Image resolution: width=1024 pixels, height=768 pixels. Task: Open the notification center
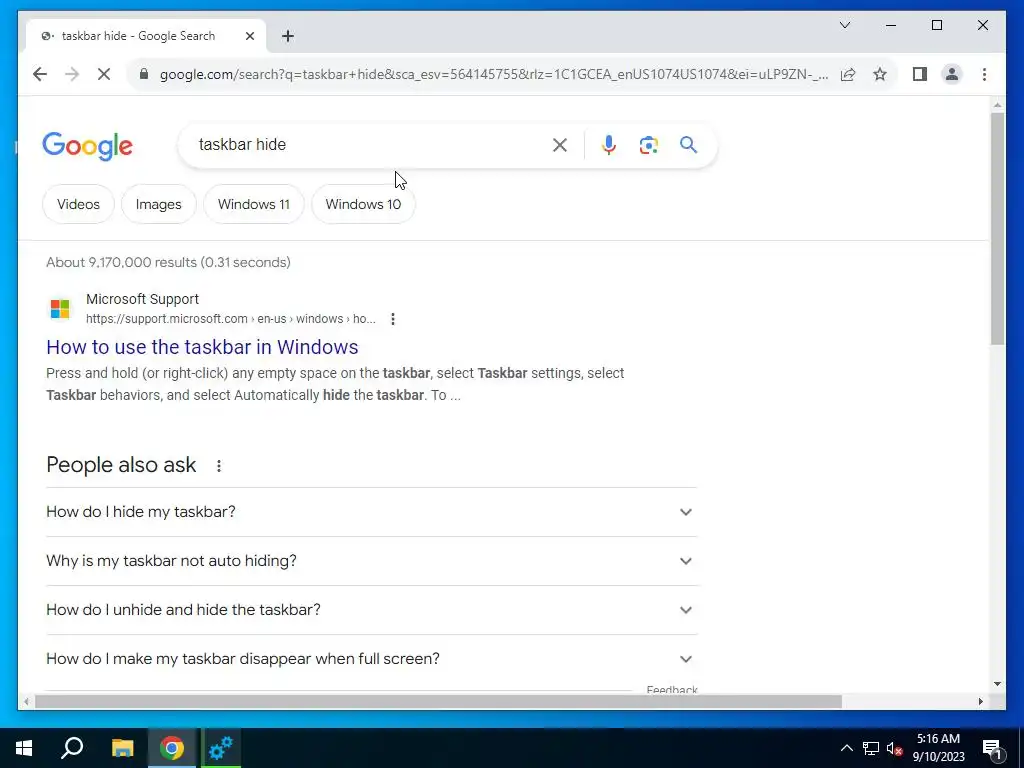click(992, 748)
